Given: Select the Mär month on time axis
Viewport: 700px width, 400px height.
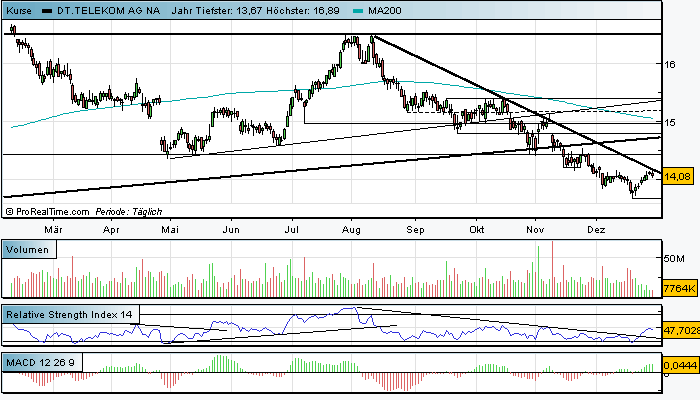Looking at the screenshot, I should (54, 230).
